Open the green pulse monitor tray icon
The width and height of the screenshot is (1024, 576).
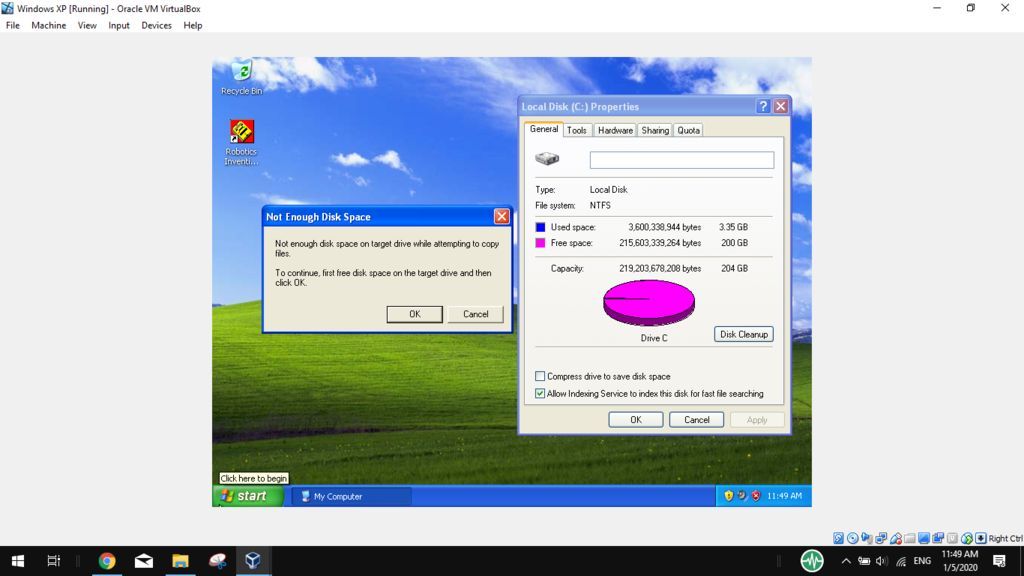pos(812,560)
